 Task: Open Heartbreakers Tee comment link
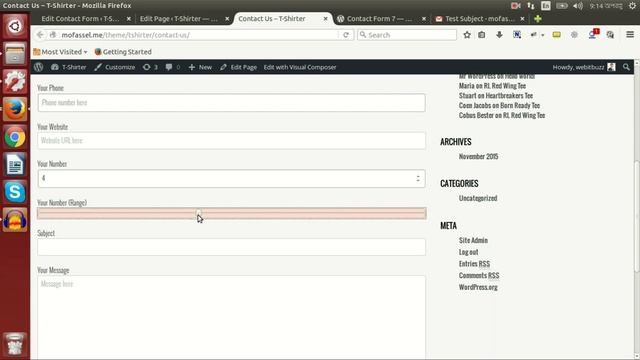tap(509, 96)
